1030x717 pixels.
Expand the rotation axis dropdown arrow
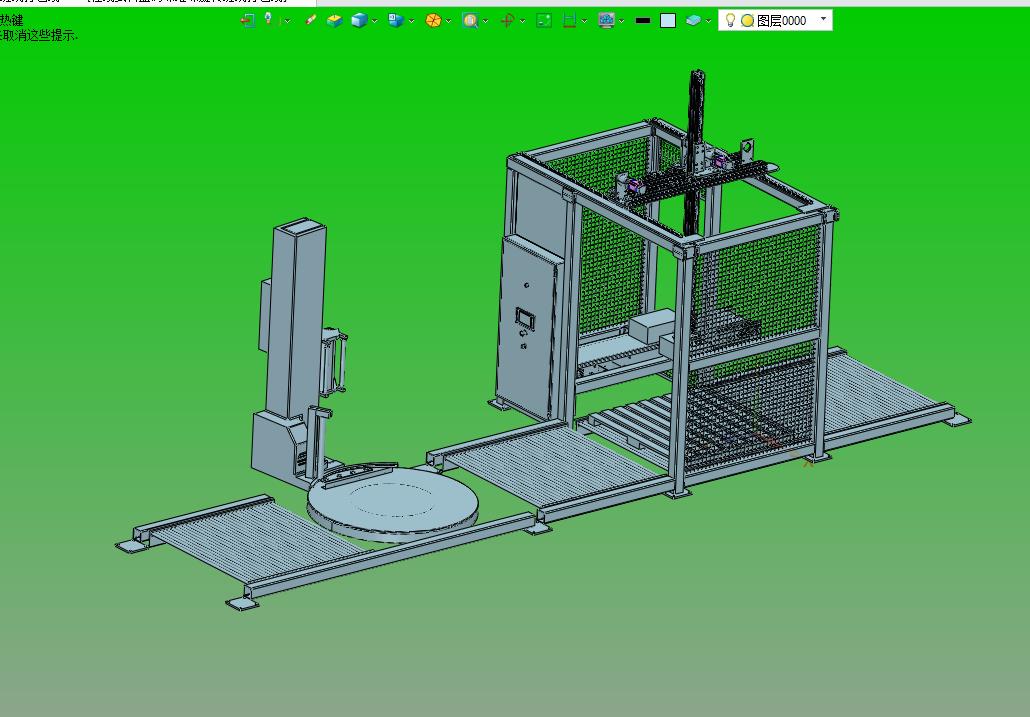point(522,21)
